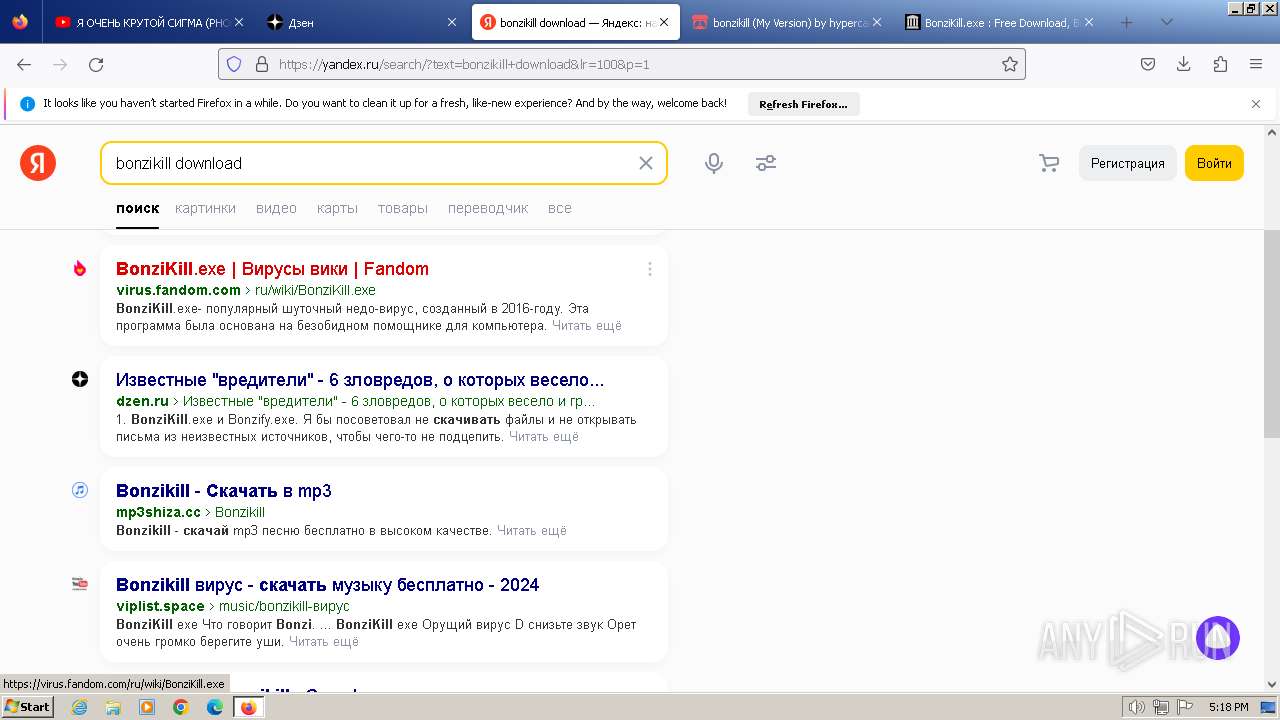Open search filter settings icon

point(766,163)
